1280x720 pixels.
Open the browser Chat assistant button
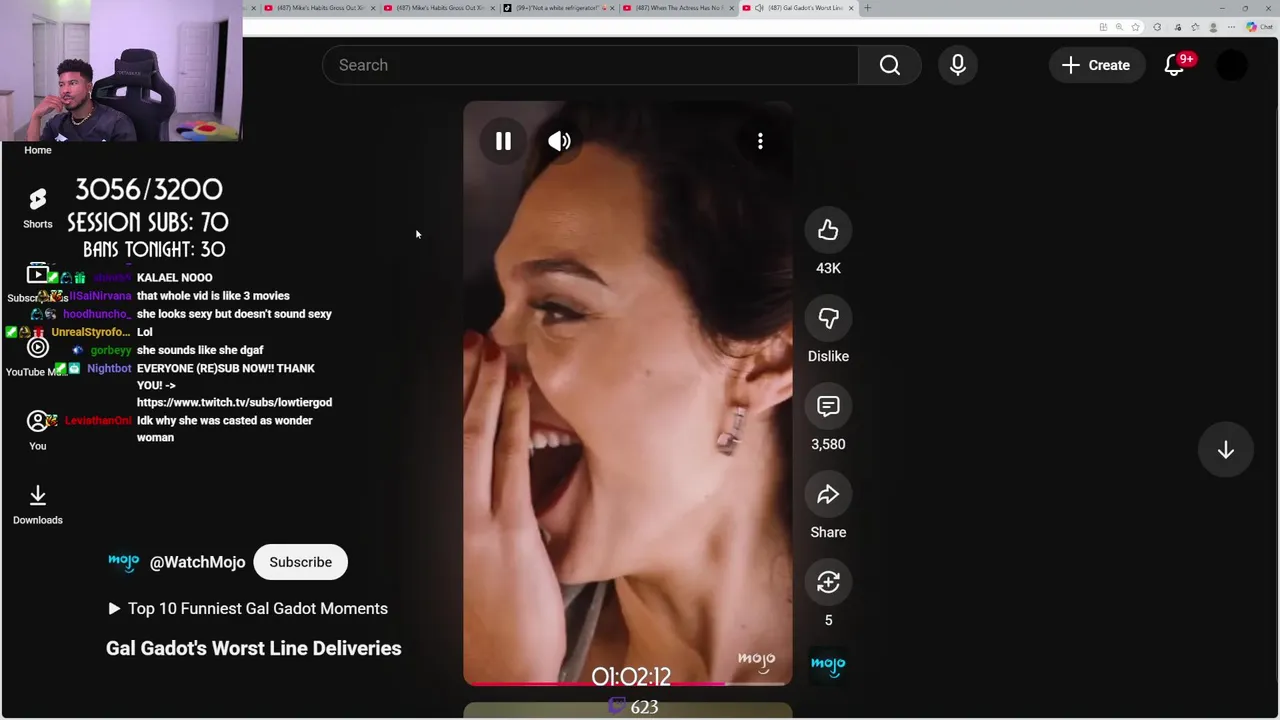[x=1258, y=27]
